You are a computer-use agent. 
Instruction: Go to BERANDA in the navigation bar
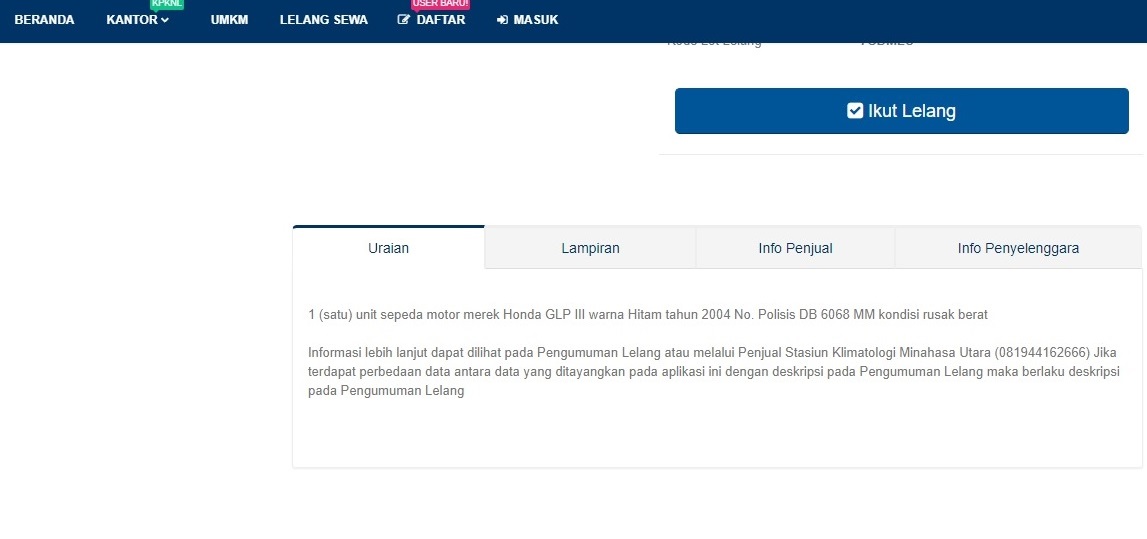[44, 20]
